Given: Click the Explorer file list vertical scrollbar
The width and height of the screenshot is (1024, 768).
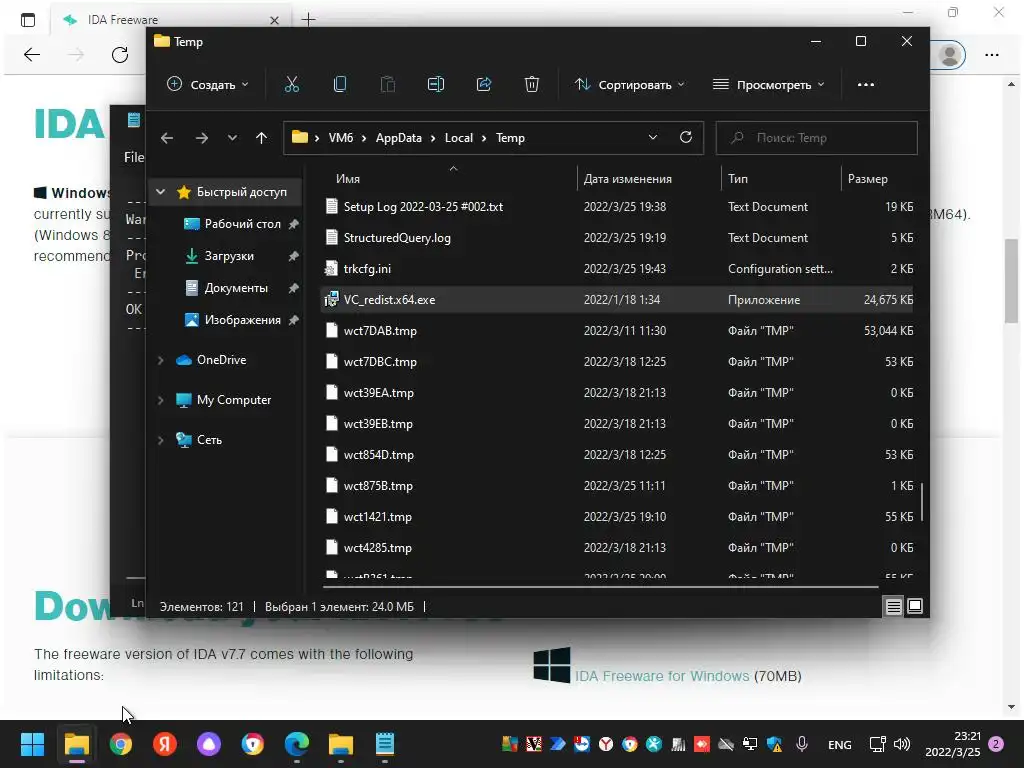Looking at the screenshot, I should pos(921,502).
